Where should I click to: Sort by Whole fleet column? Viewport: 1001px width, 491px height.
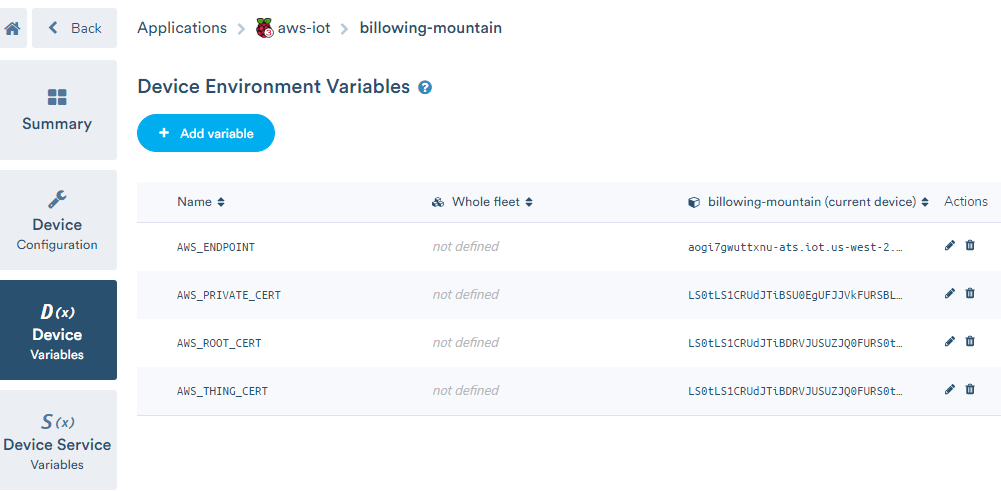pyautogui.click(x=491, y=202)
